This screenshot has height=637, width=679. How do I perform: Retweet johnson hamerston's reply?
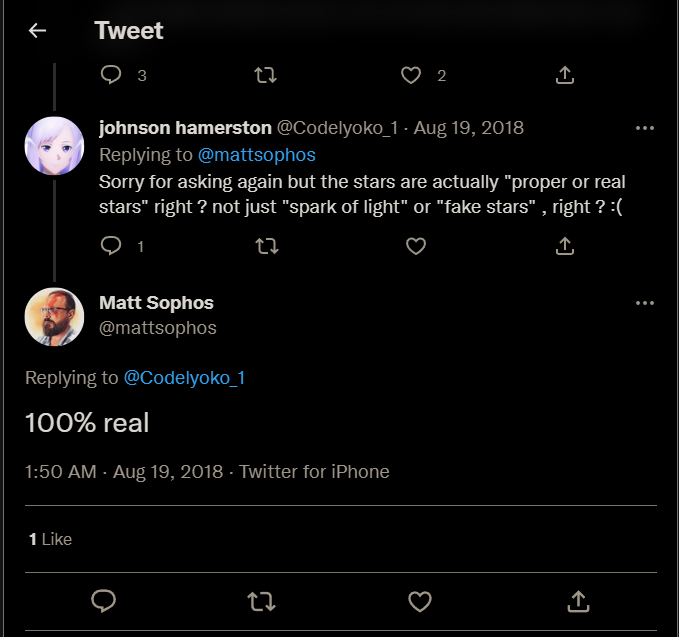click(267, 246)
